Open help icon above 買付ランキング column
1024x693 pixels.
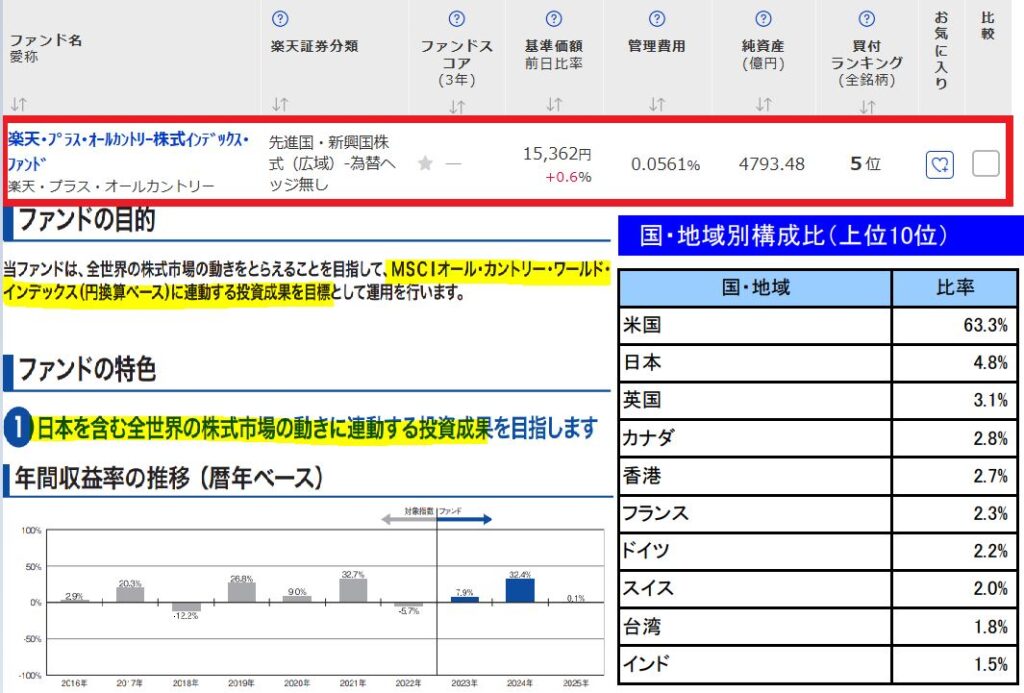tap(867, 19)
